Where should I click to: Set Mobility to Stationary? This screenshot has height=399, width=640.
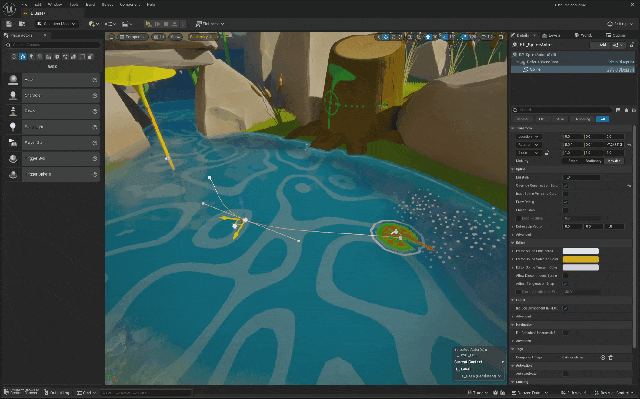tap(593, 161)
